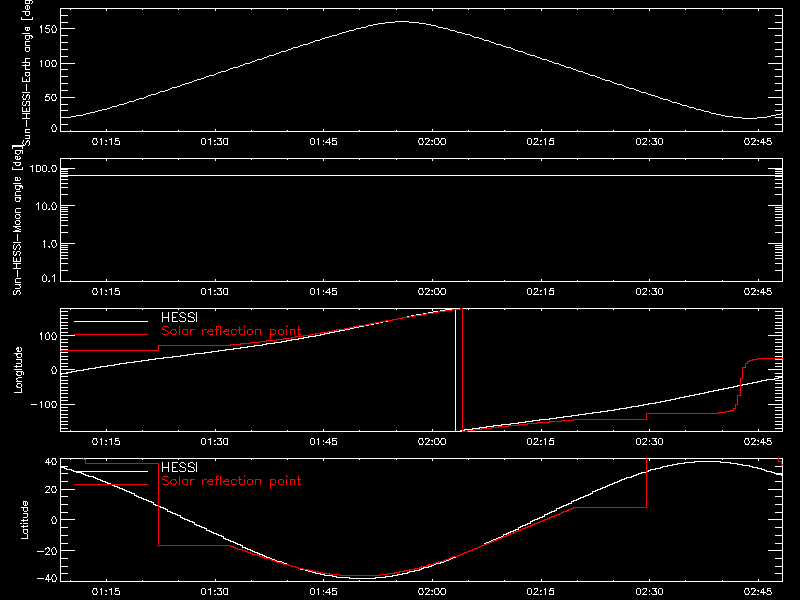Click 01:15 time label under Moon angle plot
This screenshot has width=800, height=600.
point(106,292)
